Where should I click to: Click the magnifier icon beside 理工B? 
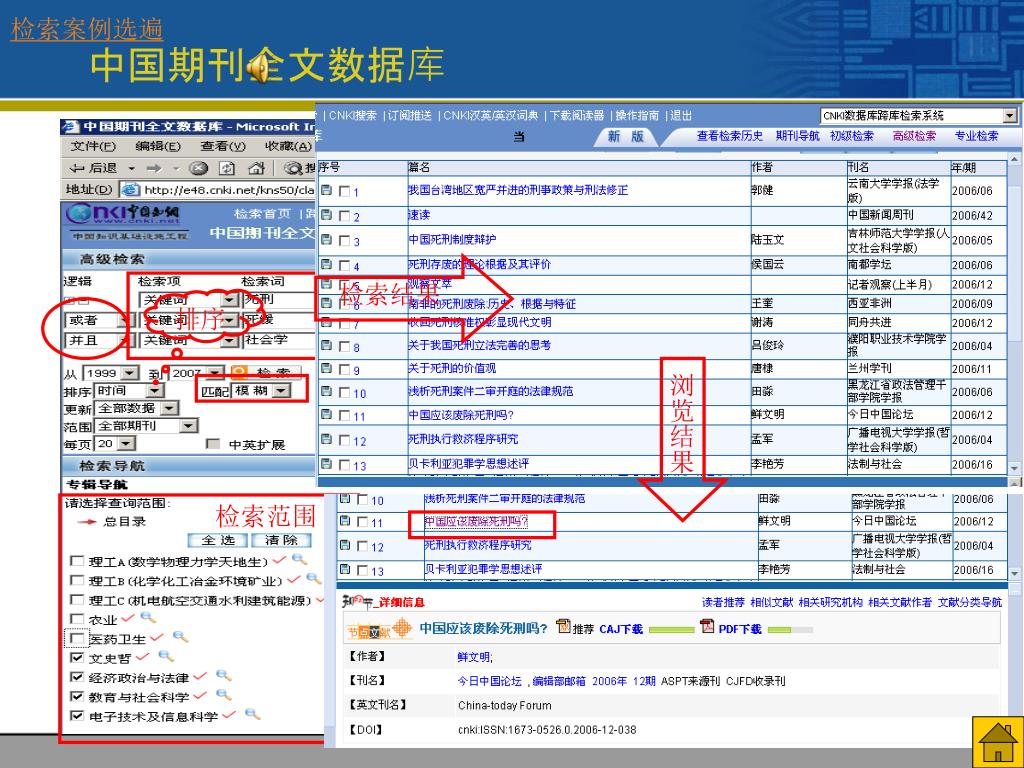(x=313, y=578)
